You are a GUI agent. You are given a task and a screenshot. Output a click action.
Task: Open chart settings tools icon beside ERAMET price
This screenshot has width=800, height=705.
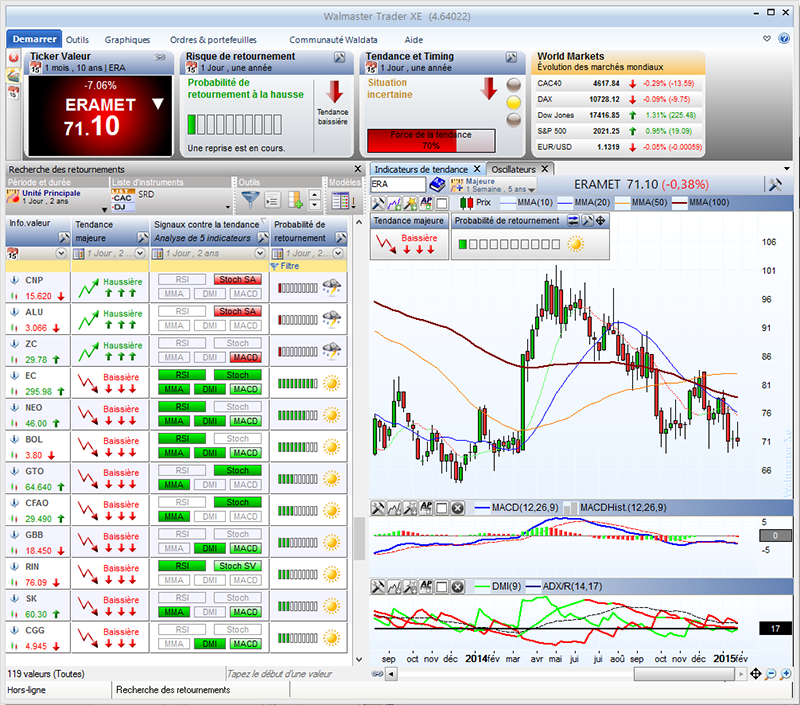[776, 185]
